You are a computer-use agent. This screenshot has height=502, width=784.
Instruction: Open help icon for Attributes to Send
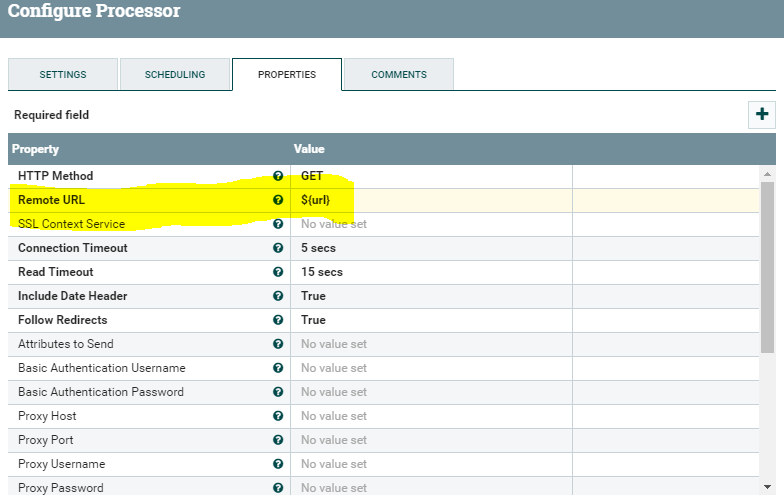[x=278, y=344]
